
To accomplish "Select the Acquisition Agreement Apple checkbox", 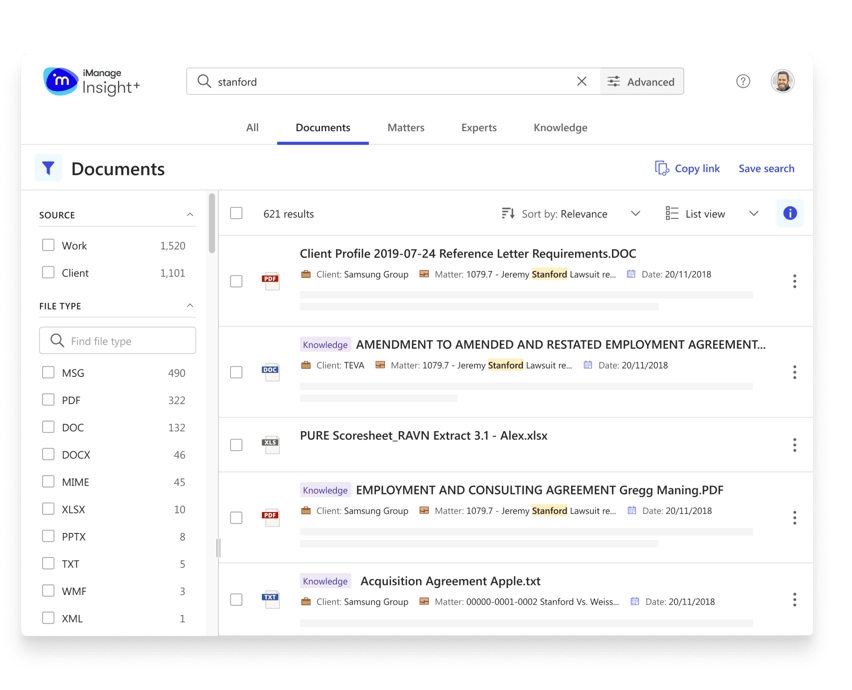I will 236,599.
